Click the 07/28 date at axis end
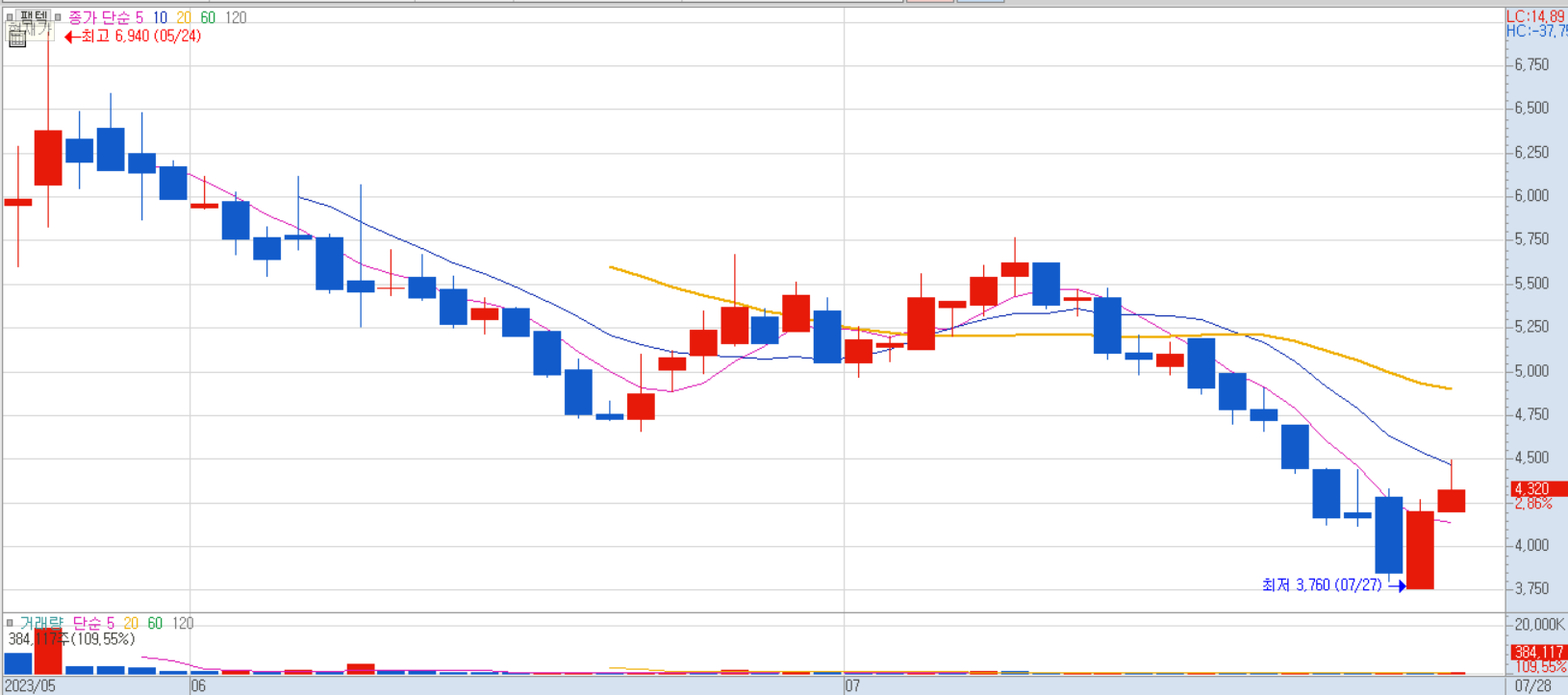 click(1532, 685)
